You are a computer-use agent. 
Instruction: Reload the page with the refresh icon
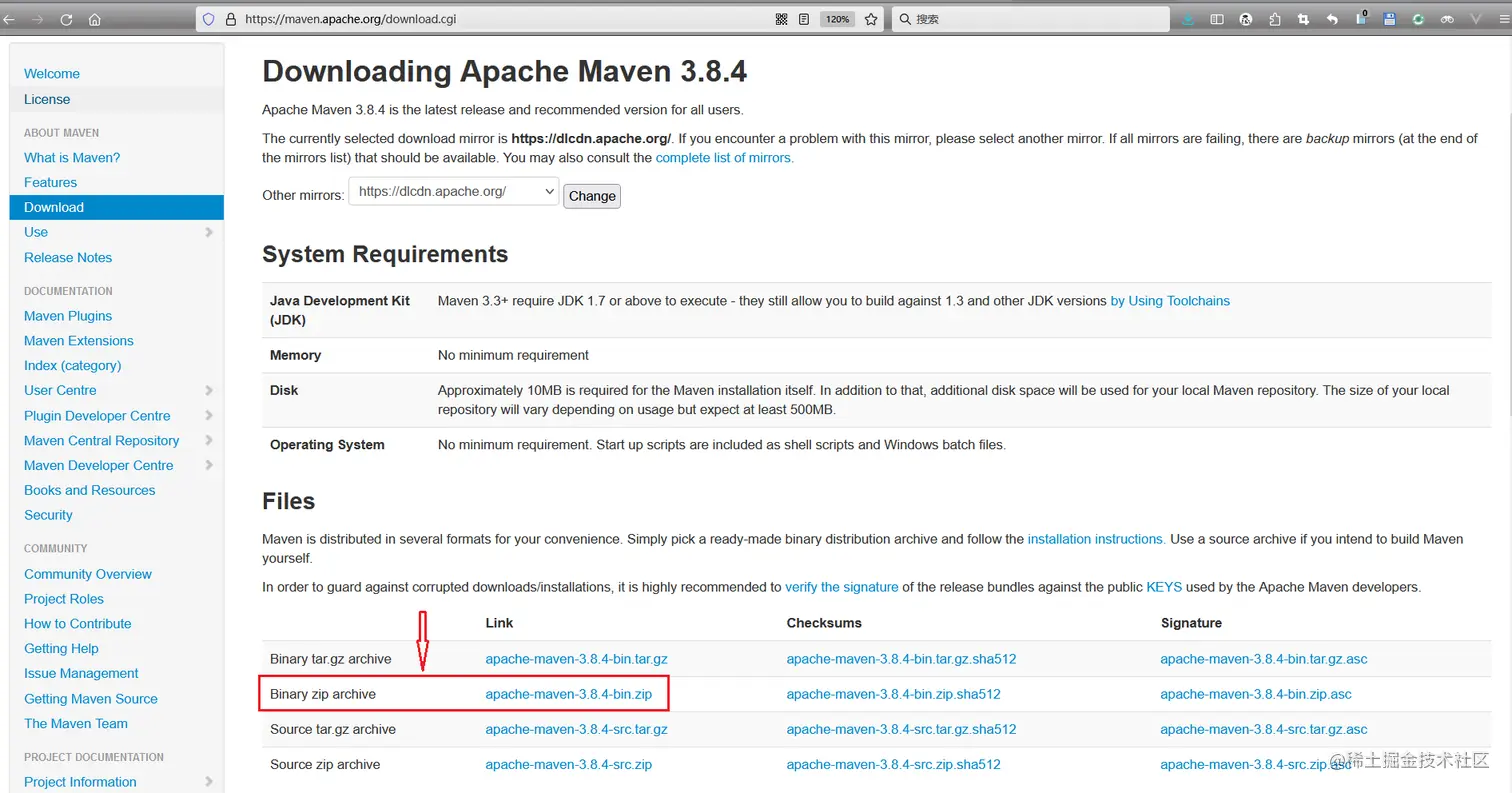[67, 19]
